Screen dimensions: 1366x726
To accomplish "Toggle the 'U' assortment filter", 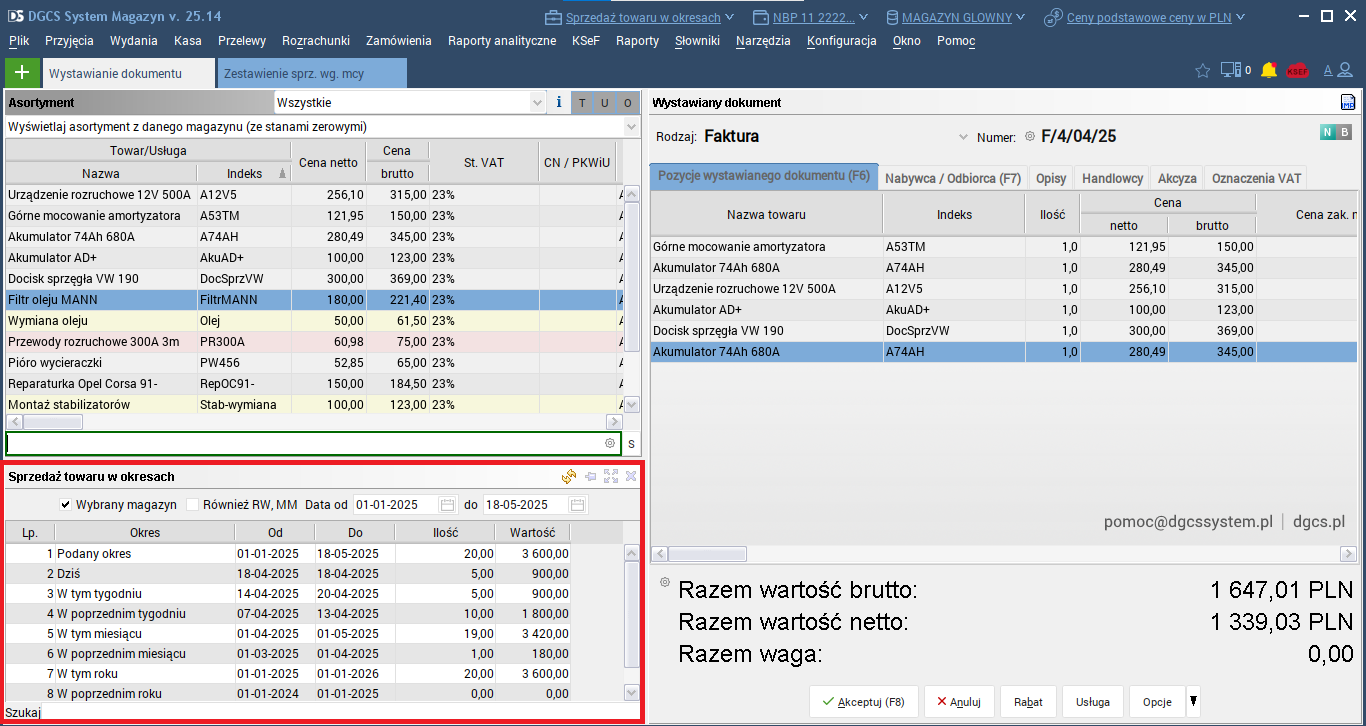I will click(x=605, y=102).
